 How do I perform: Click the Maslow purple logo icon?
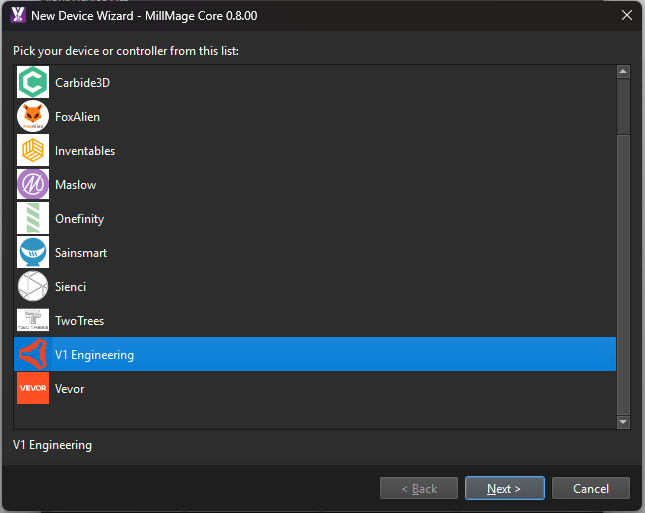[x=33, y=185]
